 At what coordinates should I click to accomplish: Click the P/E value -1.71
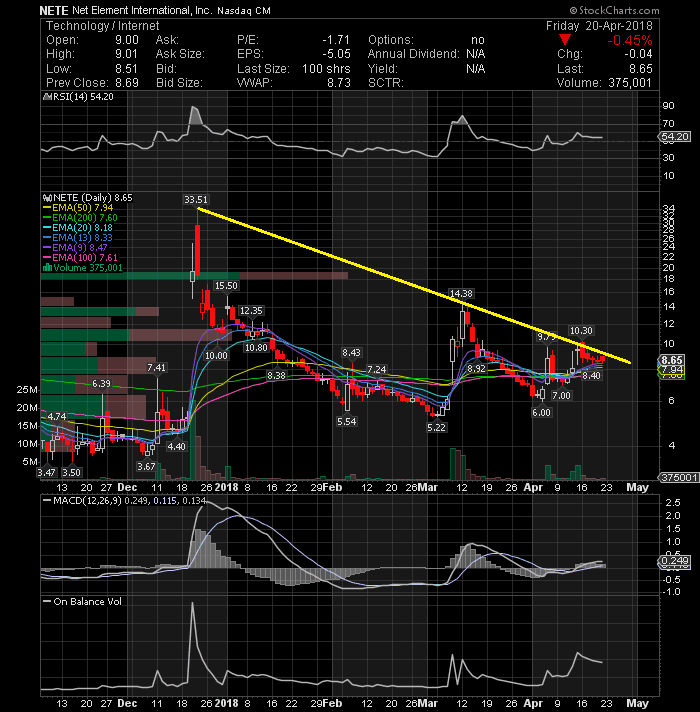[336, 40]
